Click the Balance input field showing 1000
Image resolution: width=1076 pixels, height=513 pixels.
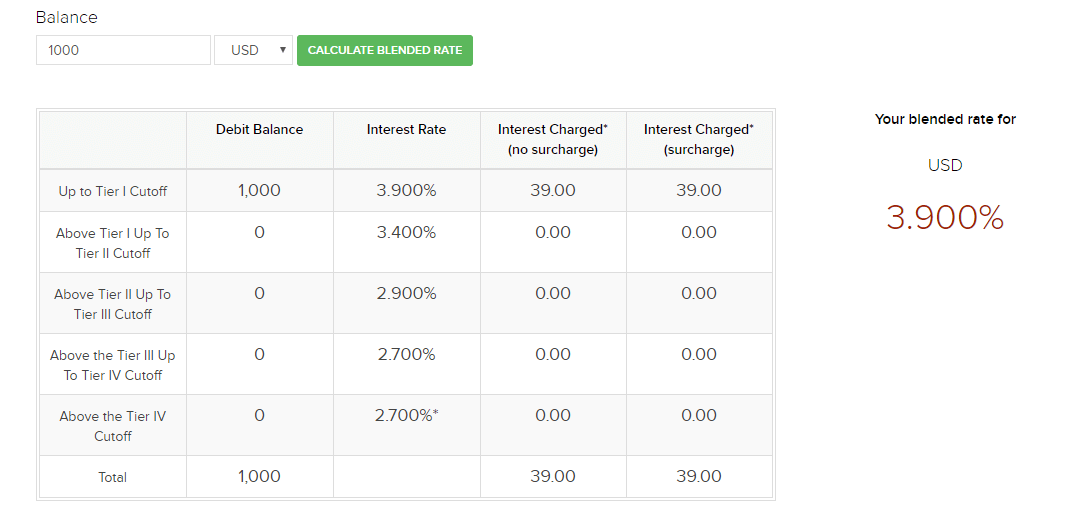coord(124,50)
